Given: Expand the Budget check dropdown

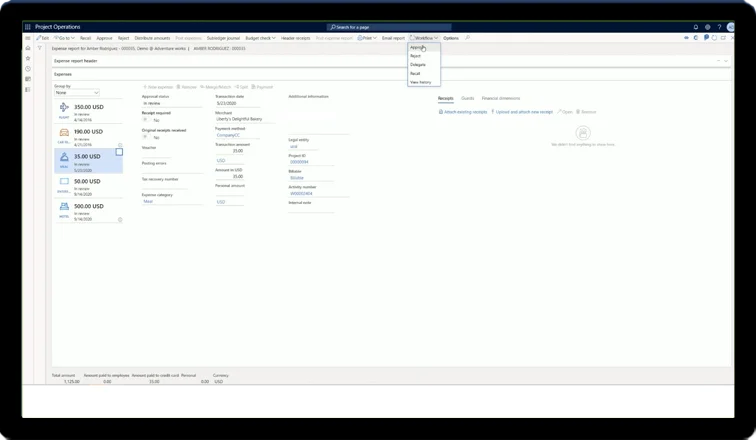Looking at the screenshot, I should coord(261,37).
